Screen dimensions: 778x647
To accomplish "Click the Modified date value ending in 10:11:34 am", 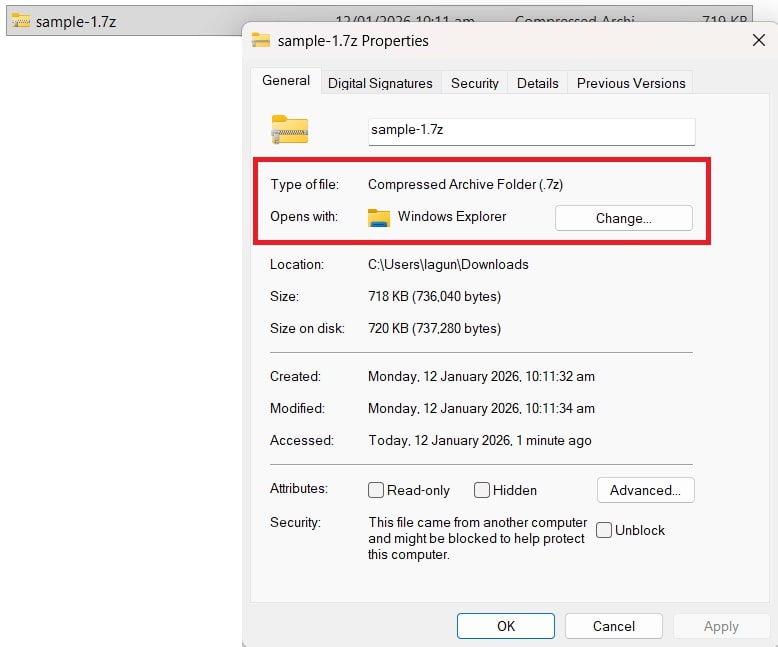I will pos(481,408).
